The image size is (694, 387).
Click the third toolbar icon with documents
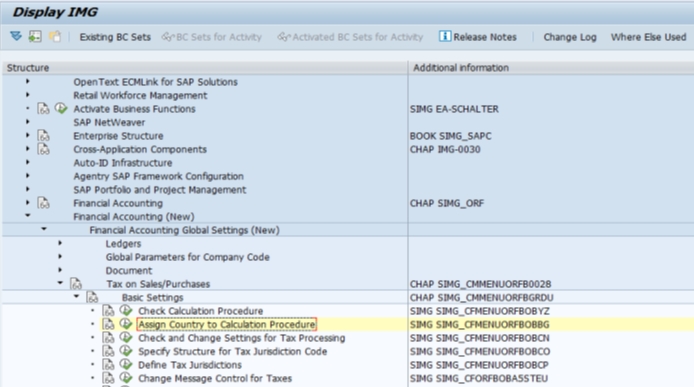point(55,36)
